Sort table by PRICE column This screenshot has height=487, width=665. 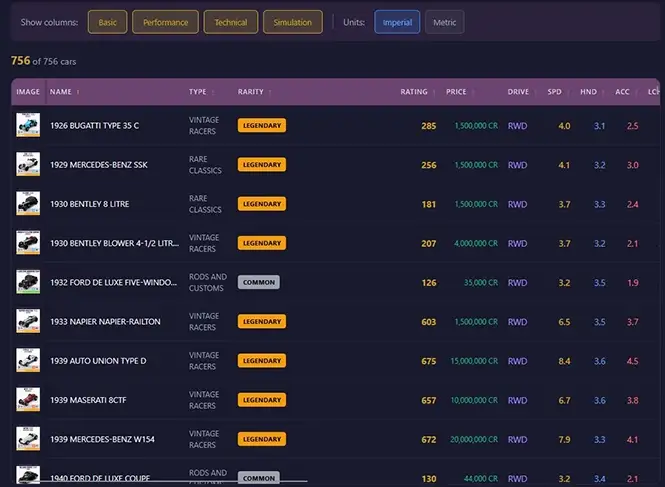click(x=460, y=92)
